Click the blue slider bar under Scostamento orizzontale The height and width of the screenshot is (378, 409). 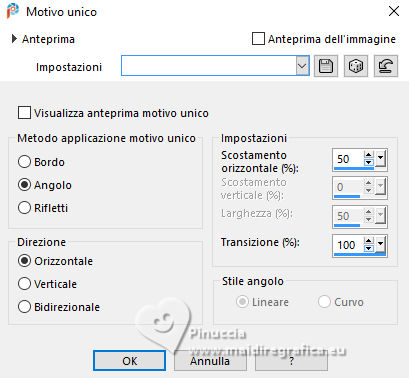354,168
